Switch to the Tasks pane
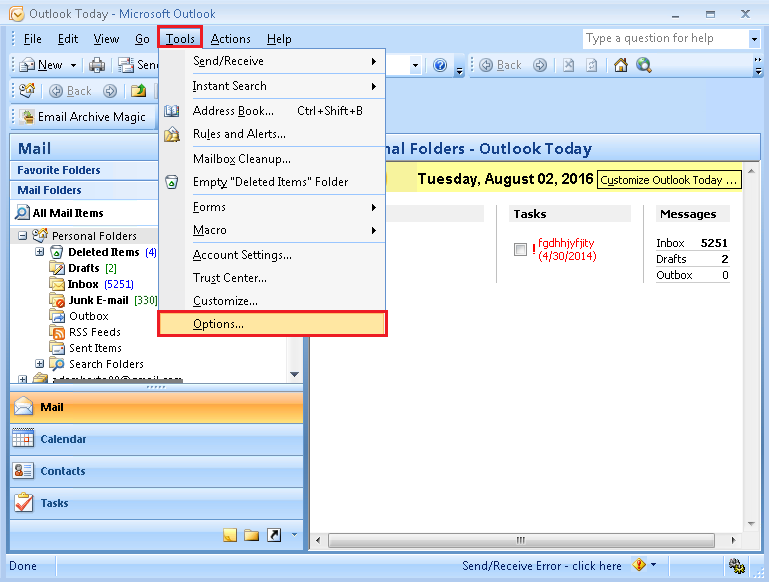Screen dimensions: 769x582 pos(156,503)
